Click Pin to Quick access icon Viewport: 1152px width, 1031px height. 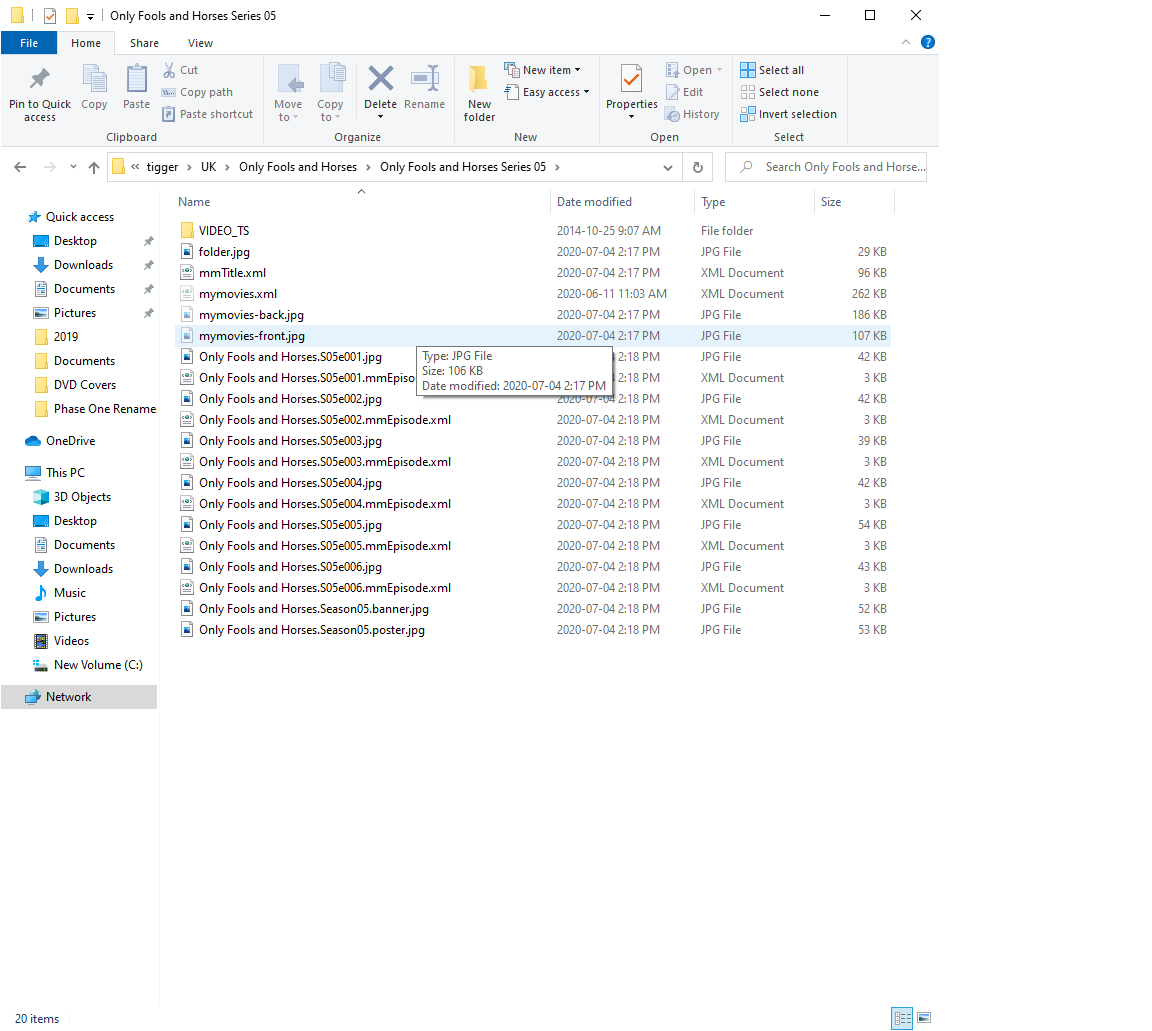40,79
